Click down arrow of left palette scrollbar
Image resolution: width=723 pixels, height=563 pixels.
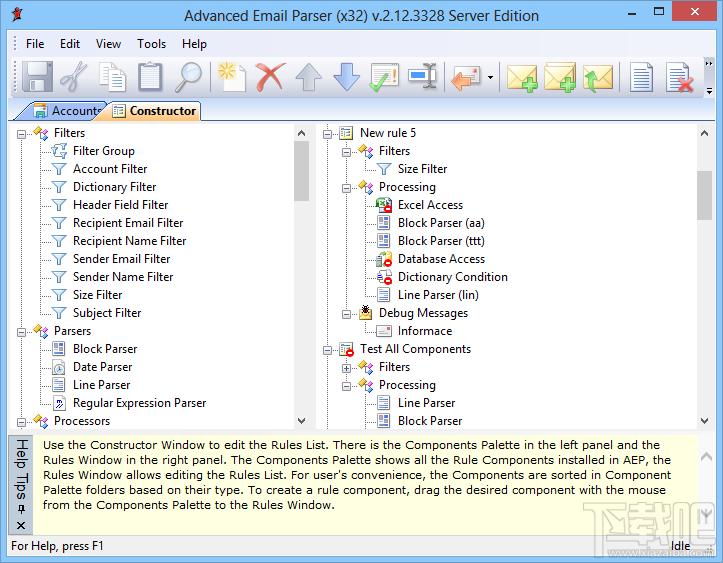point(302,421)
